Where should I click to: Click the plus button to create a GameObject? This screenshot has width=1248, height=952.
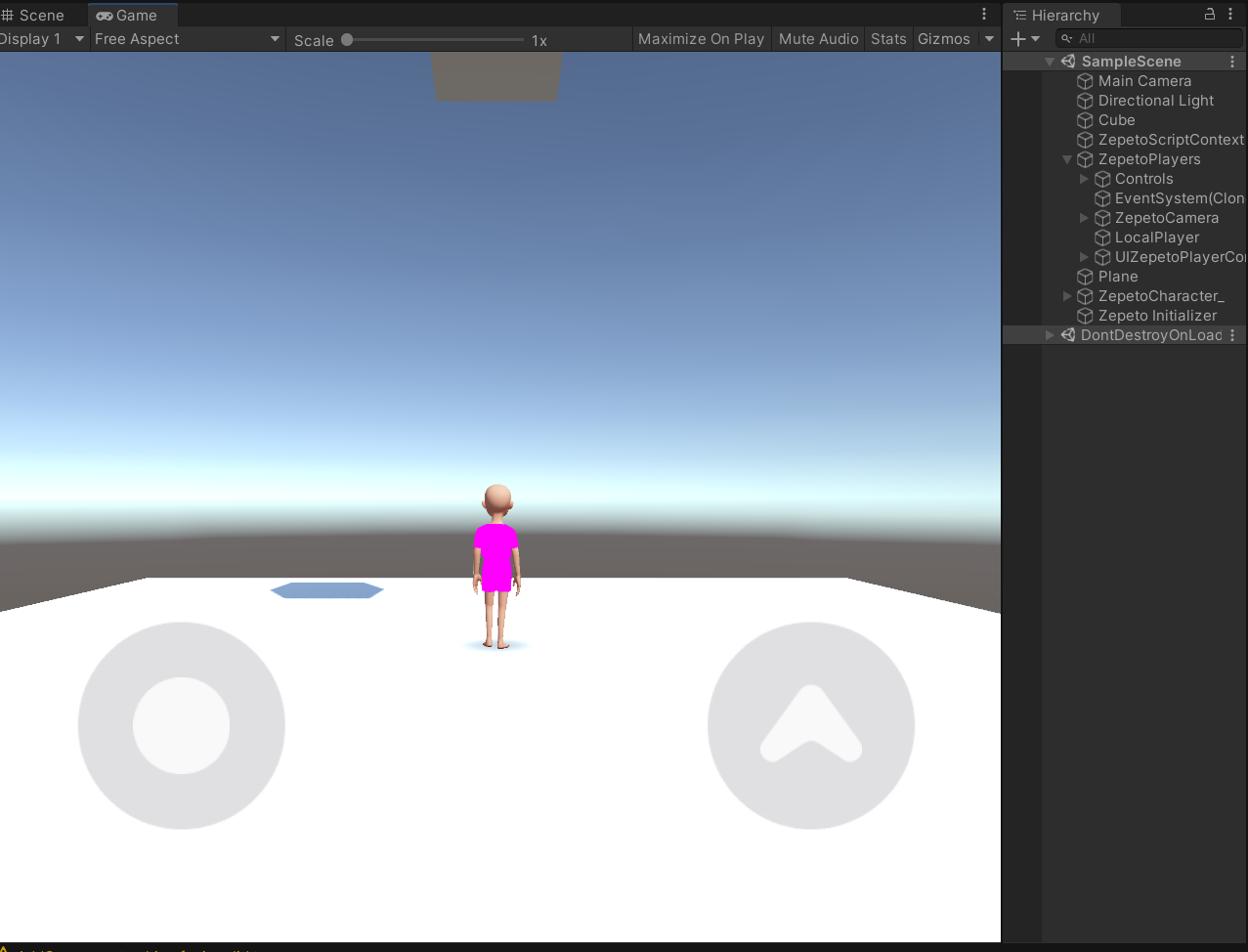1021,39
